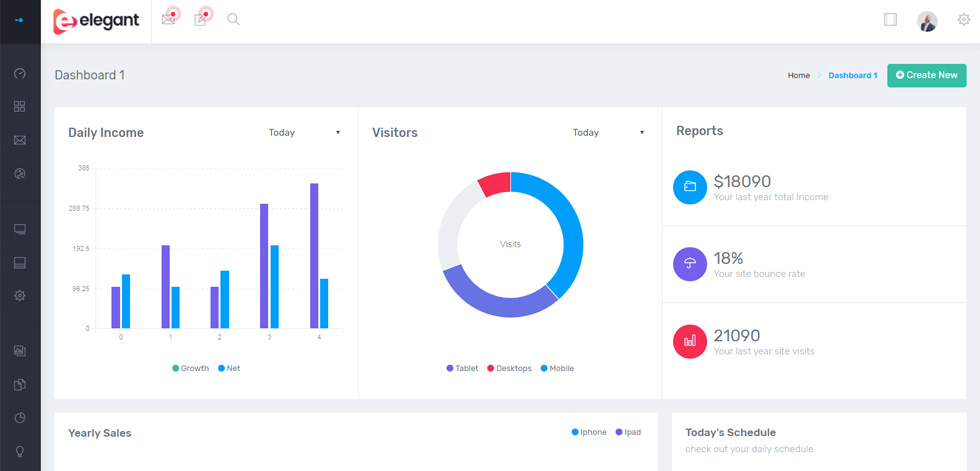
Task: Click the red Desktops segment of the donut chart
Action: pos(496,184)
